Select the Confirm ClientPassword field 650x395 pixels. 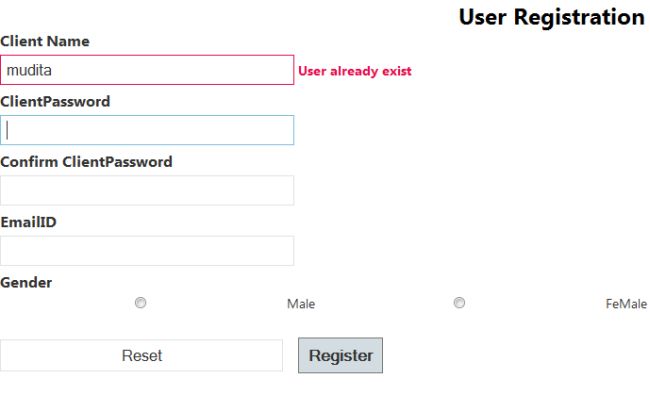click(x=147, y=190)
